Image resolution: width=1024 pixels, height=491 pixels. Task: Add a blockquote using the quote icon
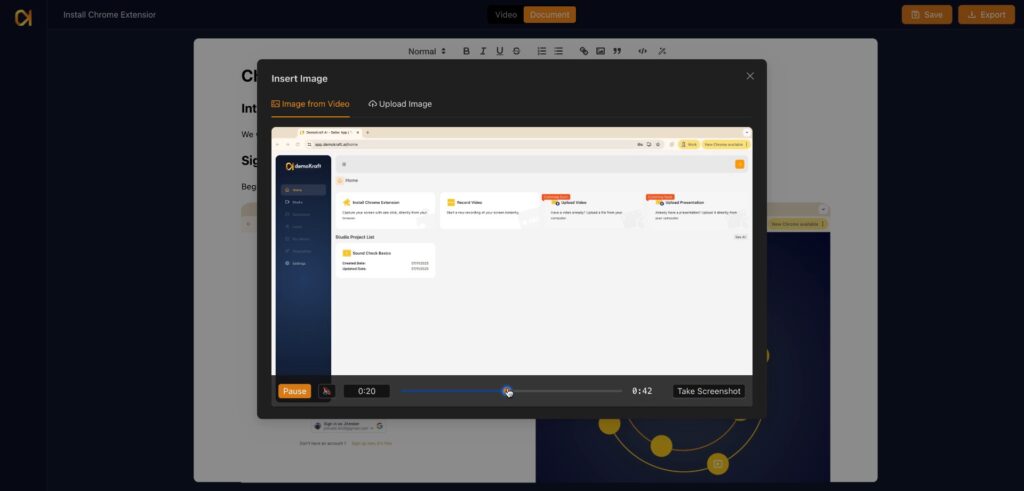coord(617,51)
